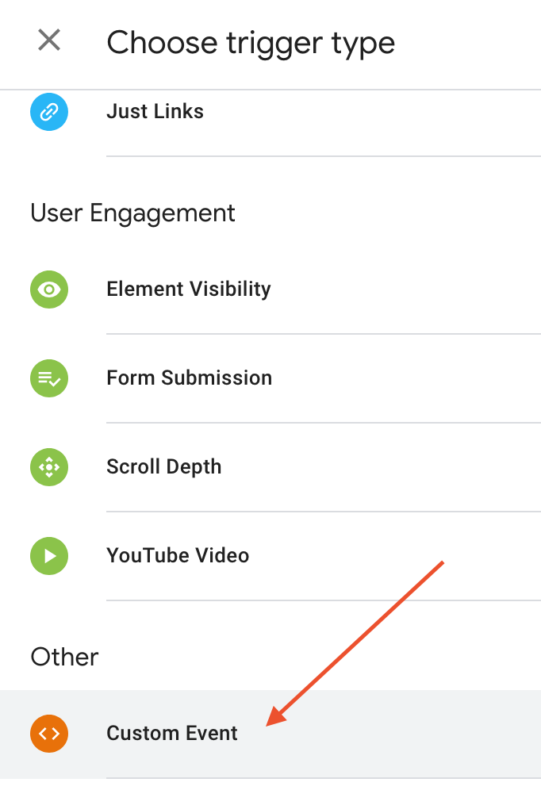
Task: Click the red arrow annotation
Action: click(x=355, y=644)
